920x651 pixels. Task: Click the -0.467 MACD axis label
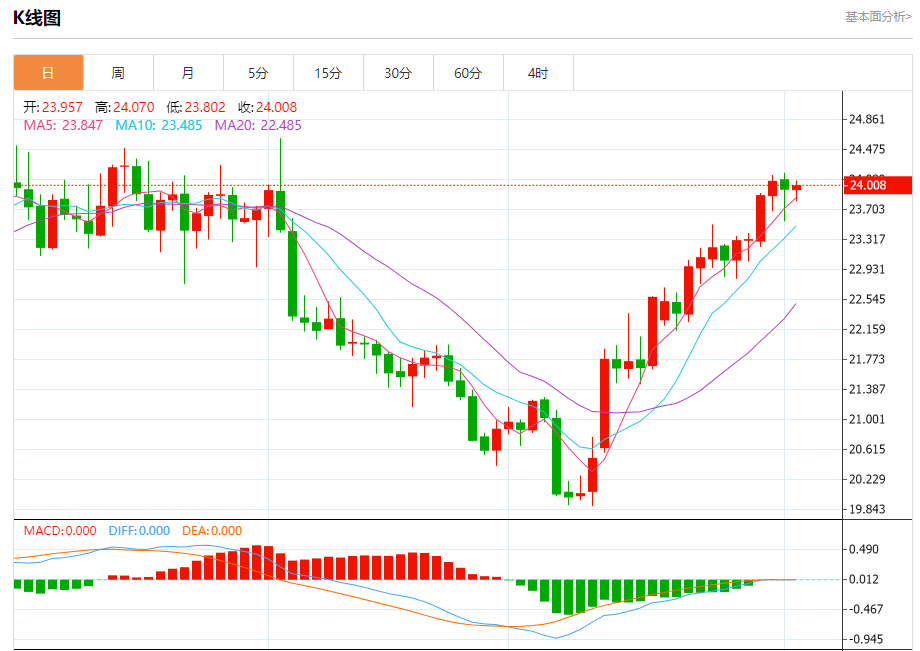(x=865, y=609)
